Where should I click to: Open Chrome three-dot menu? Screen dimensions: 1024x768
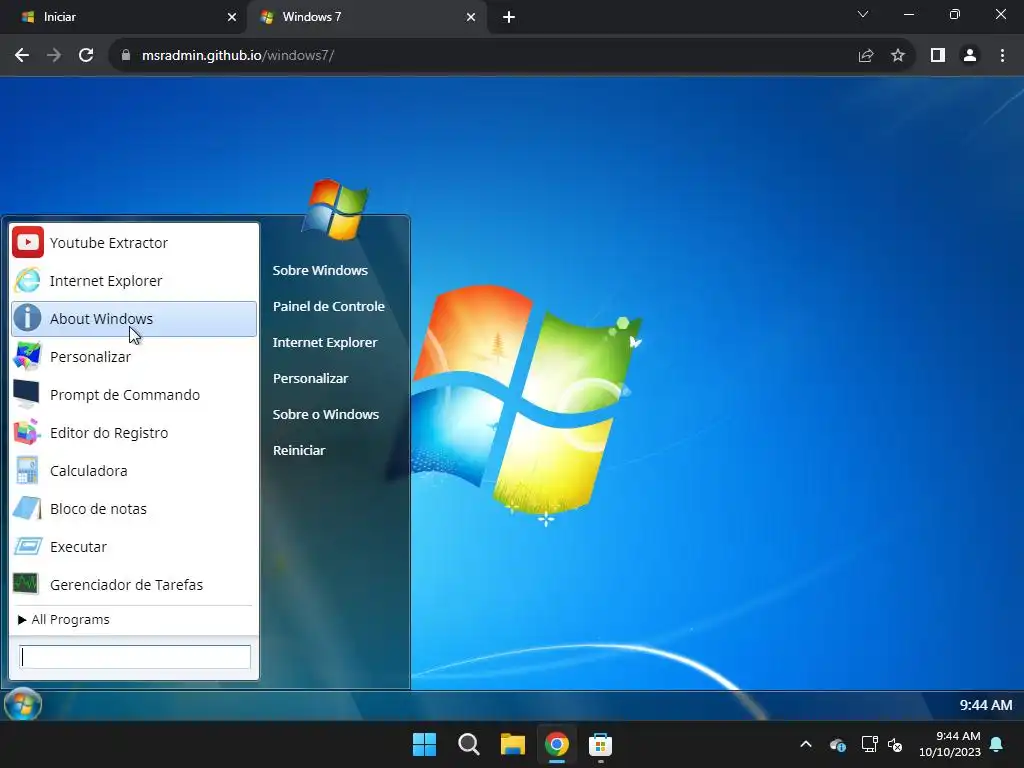coord(1002,56)
